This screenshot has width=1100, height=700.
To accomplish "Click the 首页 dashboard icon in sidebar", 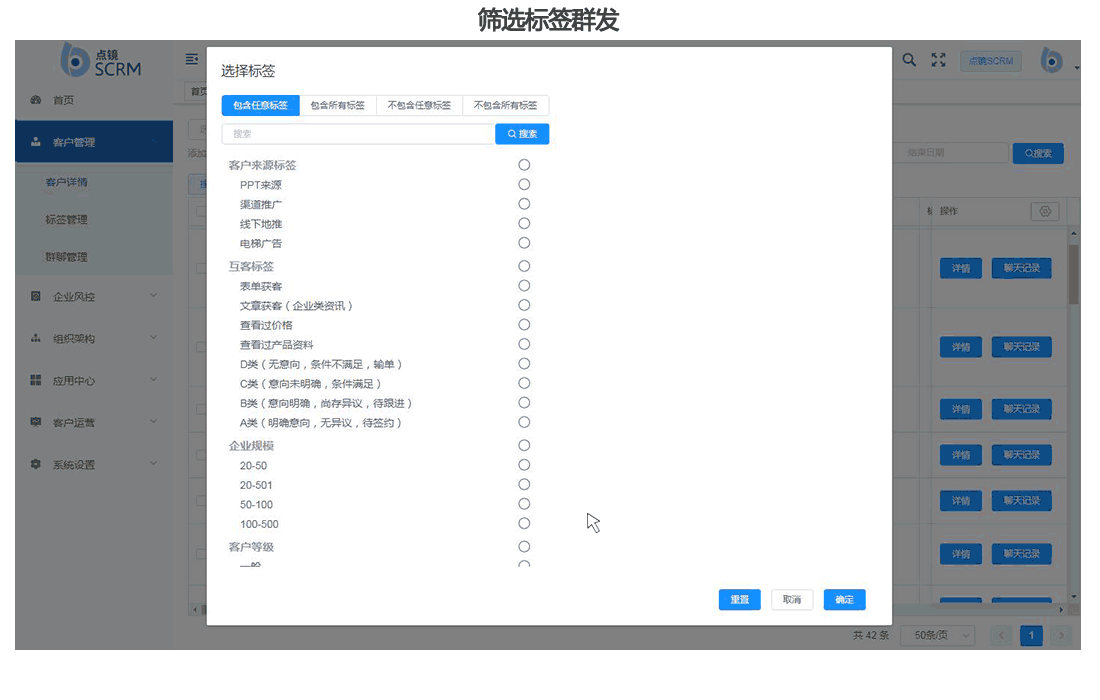I will [36, 100].
